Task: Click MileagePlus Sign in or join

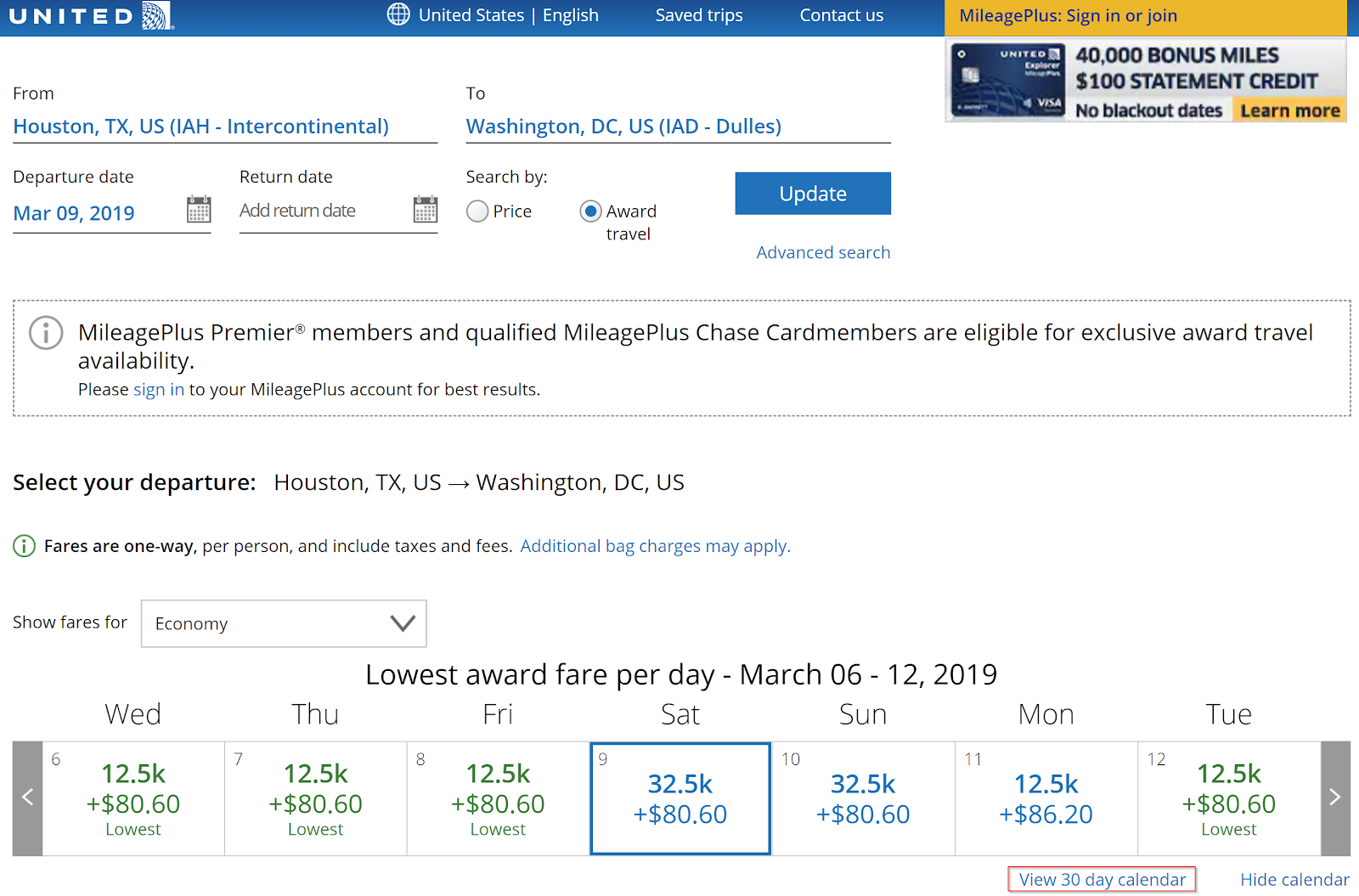Action: pos(1068,16)
